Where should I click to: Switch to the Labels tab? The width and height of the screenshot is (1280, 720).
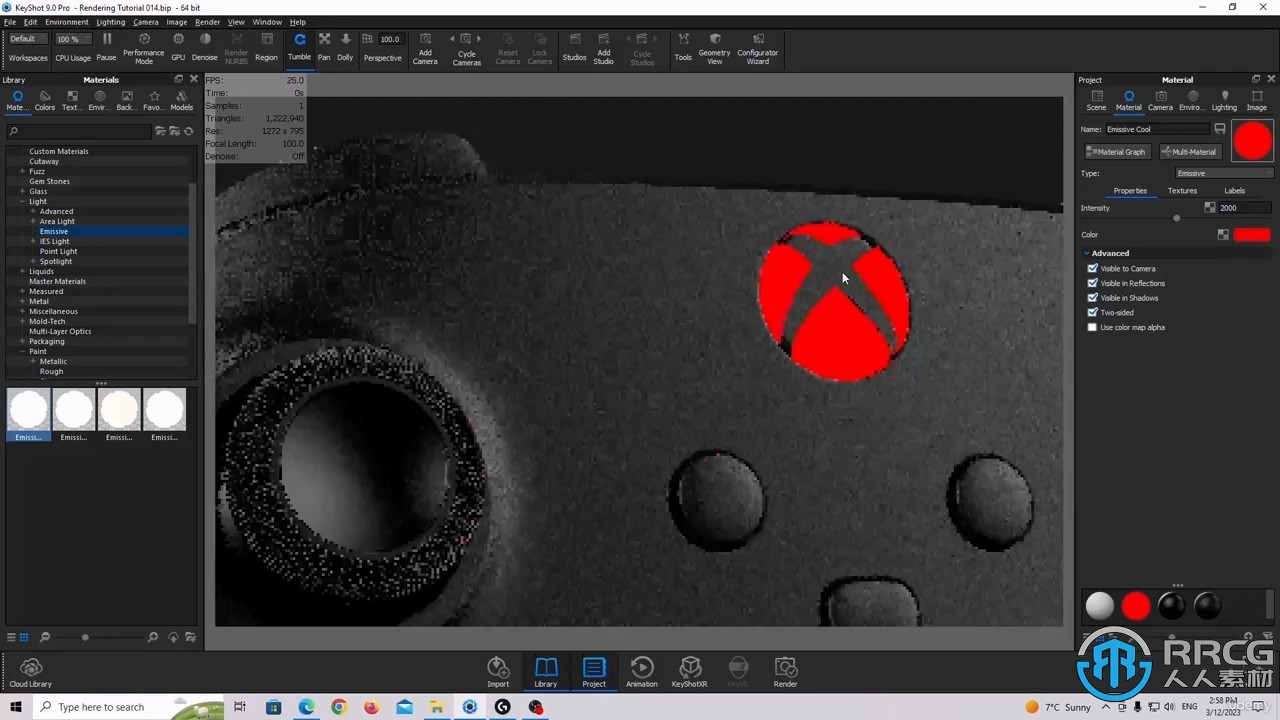point(1234,190)
